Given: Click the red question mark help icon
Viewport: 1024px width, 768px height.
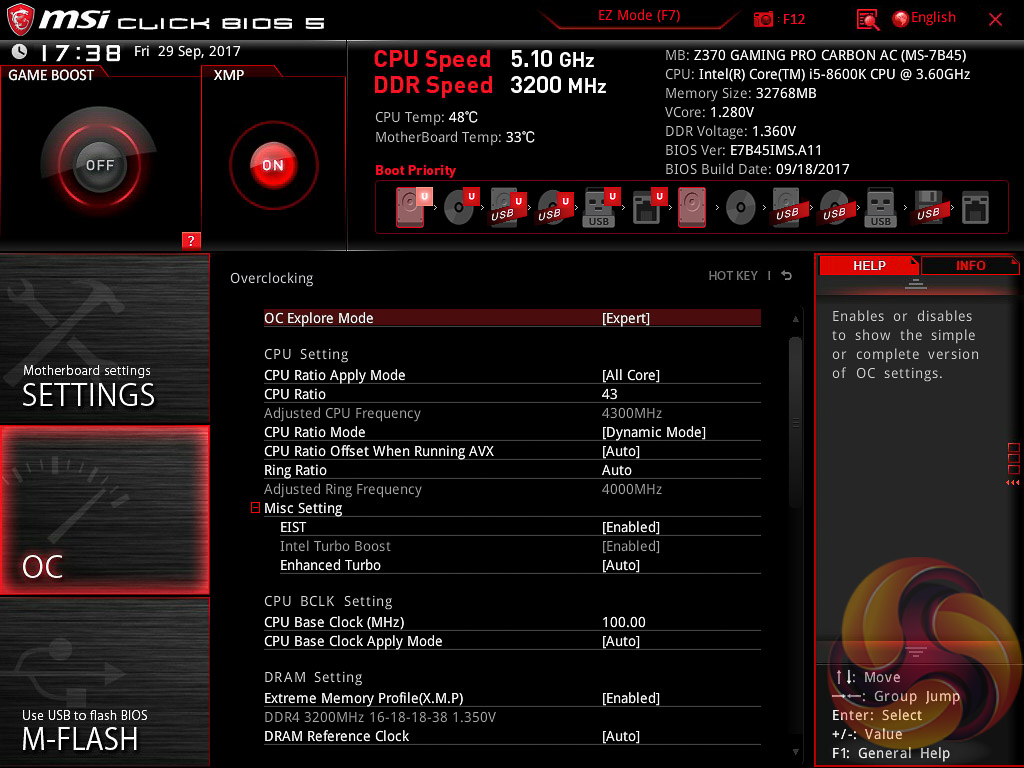Looking at the screenshot, I should [x=191, y=240].
